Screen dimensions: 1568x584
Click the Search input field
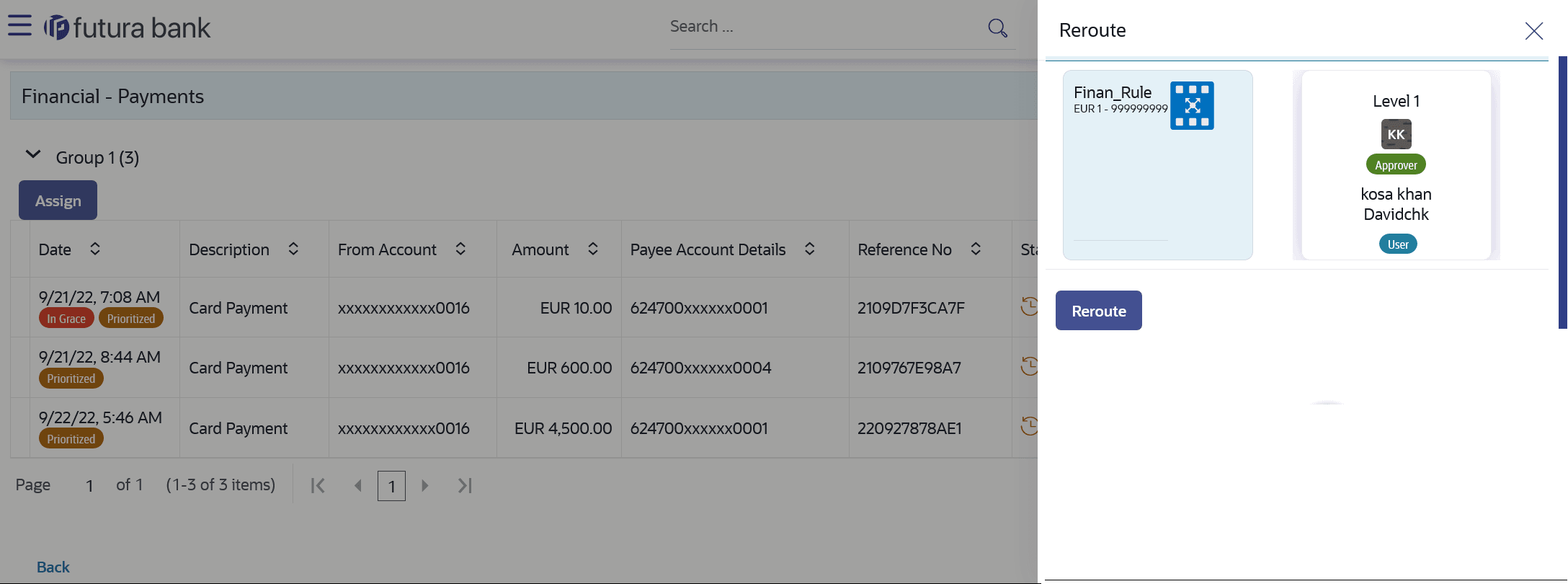(821, 27)
